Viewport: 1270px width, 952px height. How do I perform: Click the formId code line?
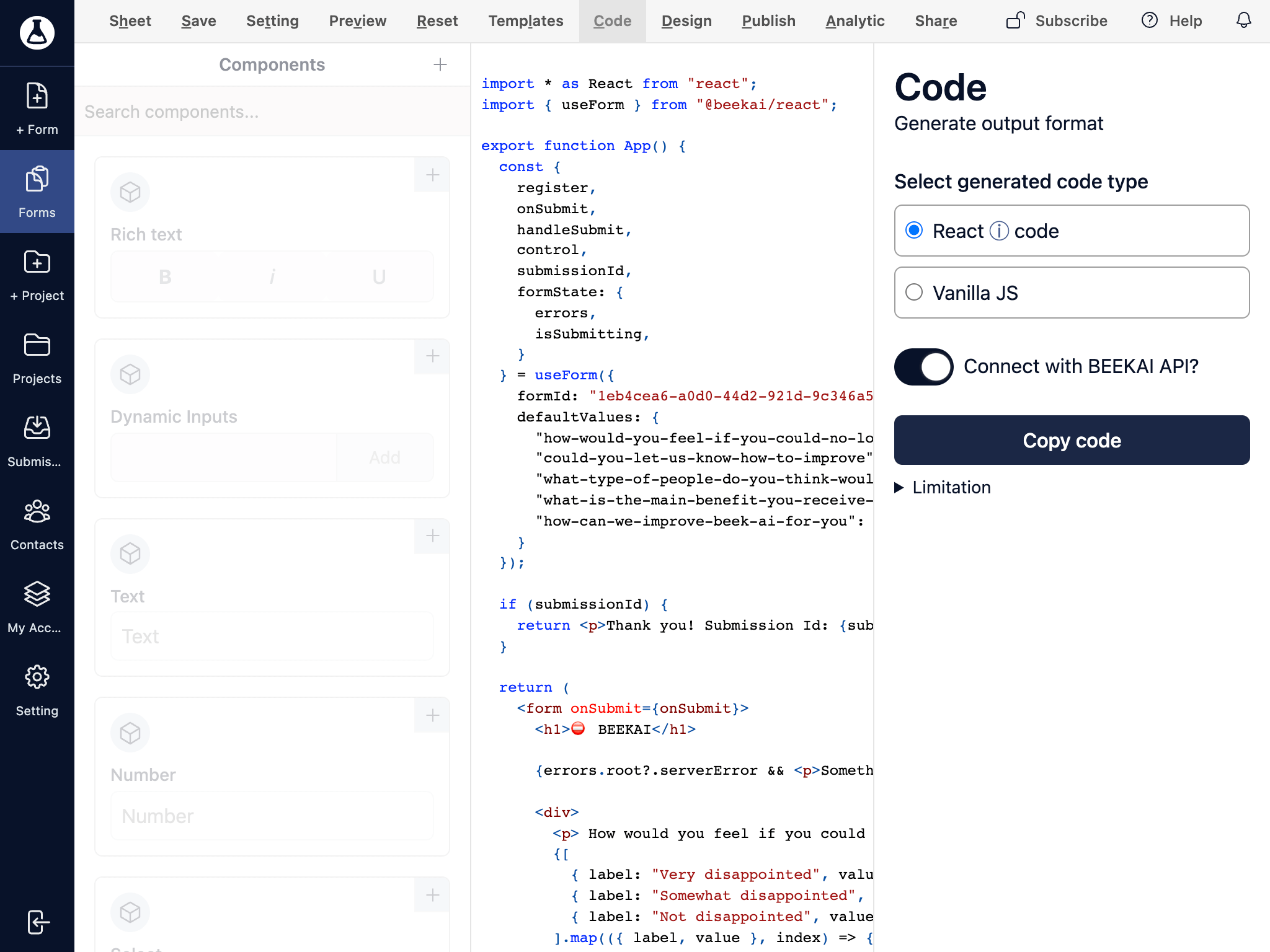pyautogui.click(x=695, y=396)
